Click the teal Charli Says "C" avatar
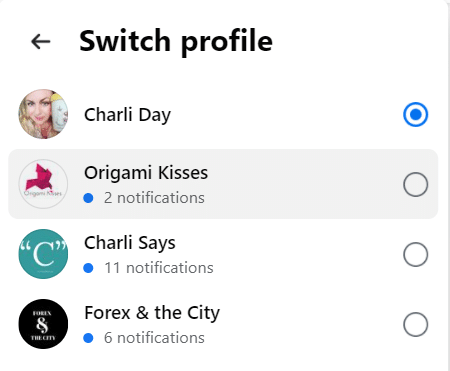Image resolution: width=450 pixels, height=371 pixels. coord(43,254)
